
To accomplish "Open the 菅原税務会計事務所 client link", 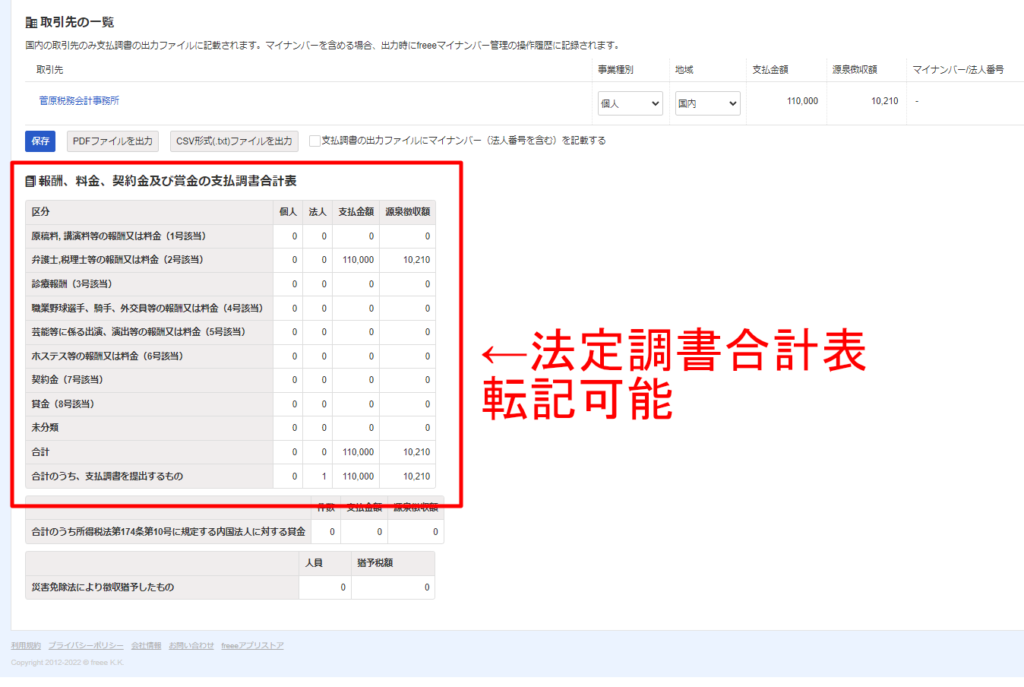I will coord(80,101).
